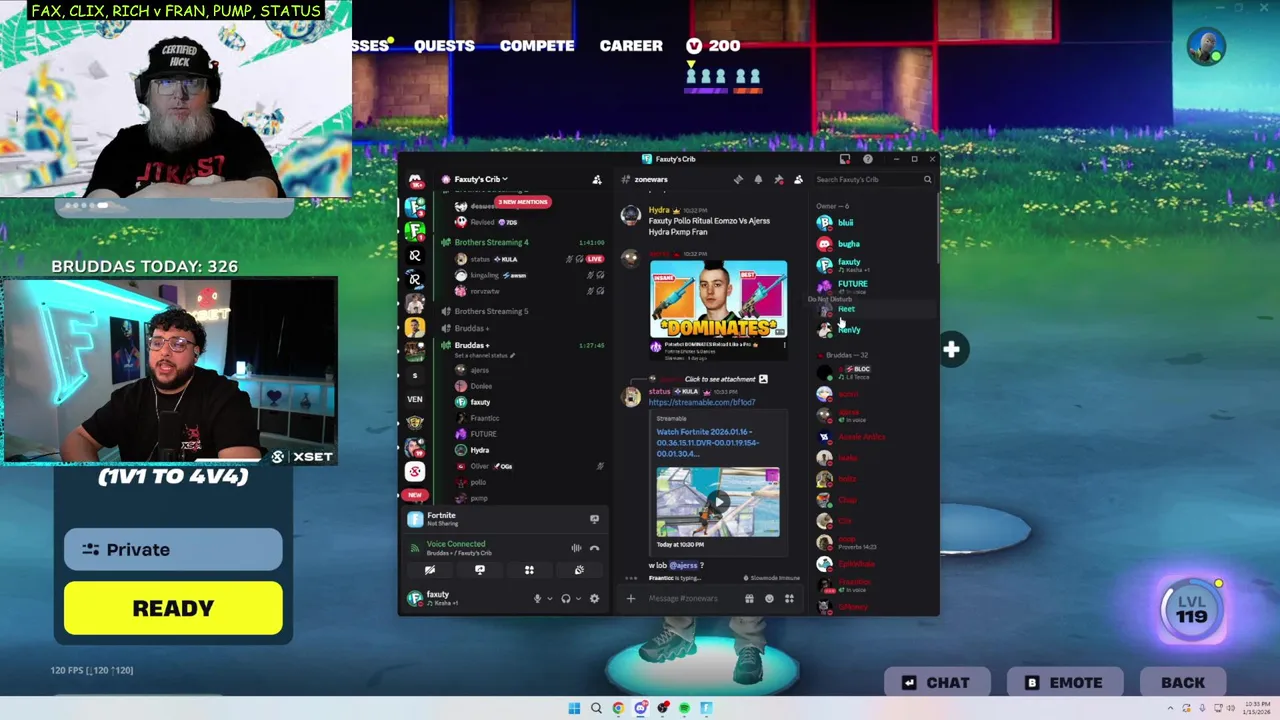The width and height of the screenshot is (1280, 720).
Task: Open the Fortnite COMPETE tab
Action: click(537, 46)
